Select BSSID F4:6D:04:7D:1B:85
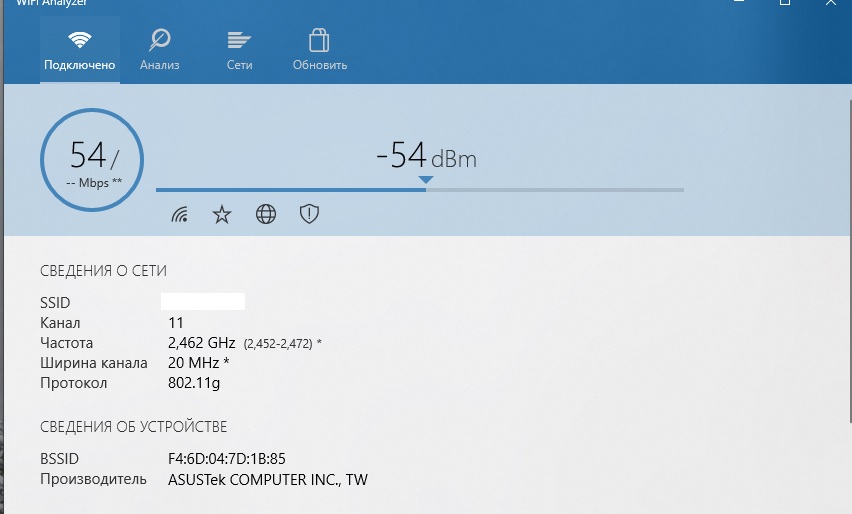Image resolution: width=852 pixels, height=514 pixels. click(x=227, y=459)
